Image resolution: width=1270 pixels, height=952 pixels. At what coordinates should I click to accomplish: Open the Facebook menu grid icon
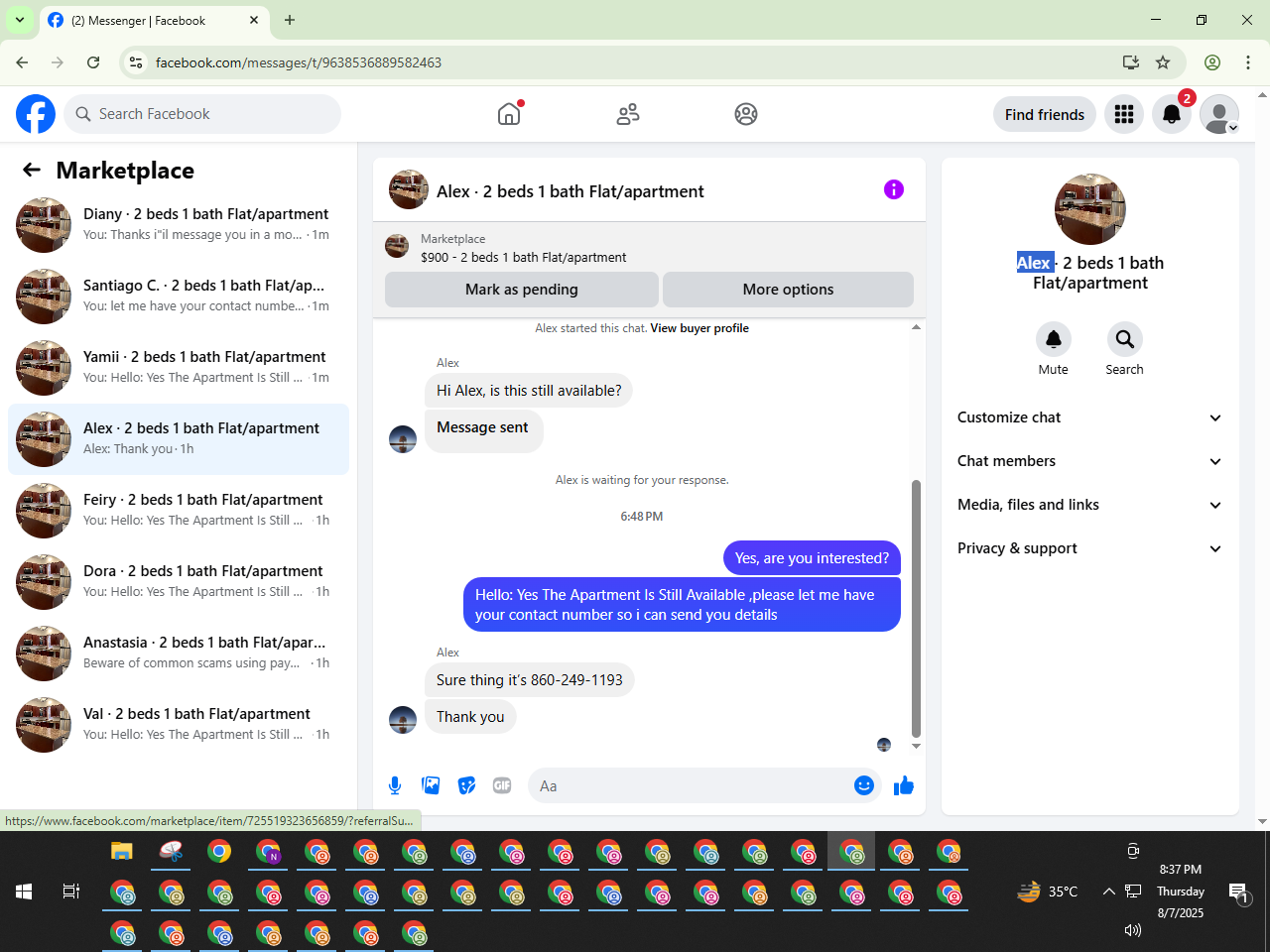coord(1124,114)
